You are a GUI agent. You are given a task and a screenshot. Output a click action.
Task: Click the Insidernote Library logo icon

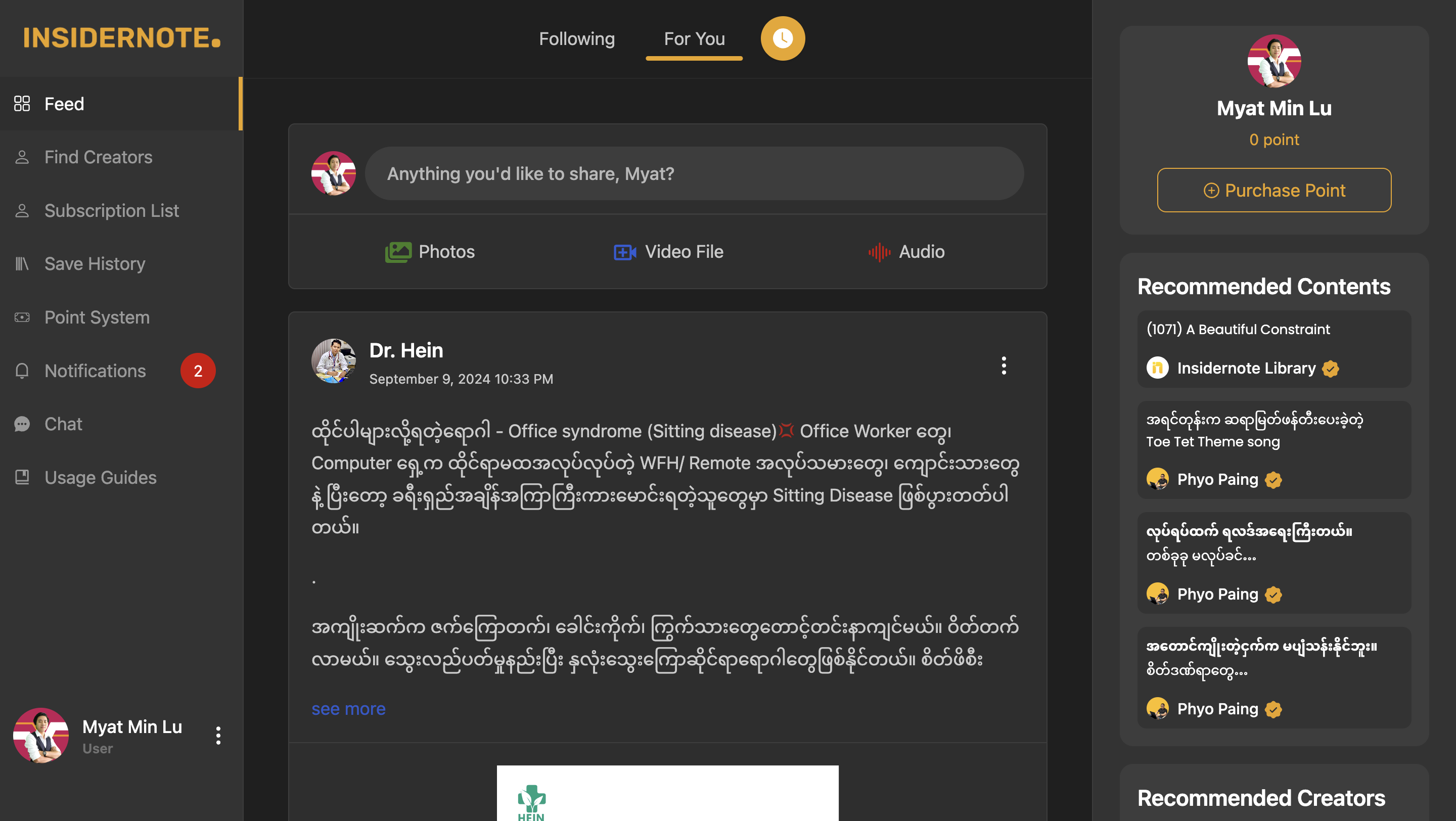1157,369
